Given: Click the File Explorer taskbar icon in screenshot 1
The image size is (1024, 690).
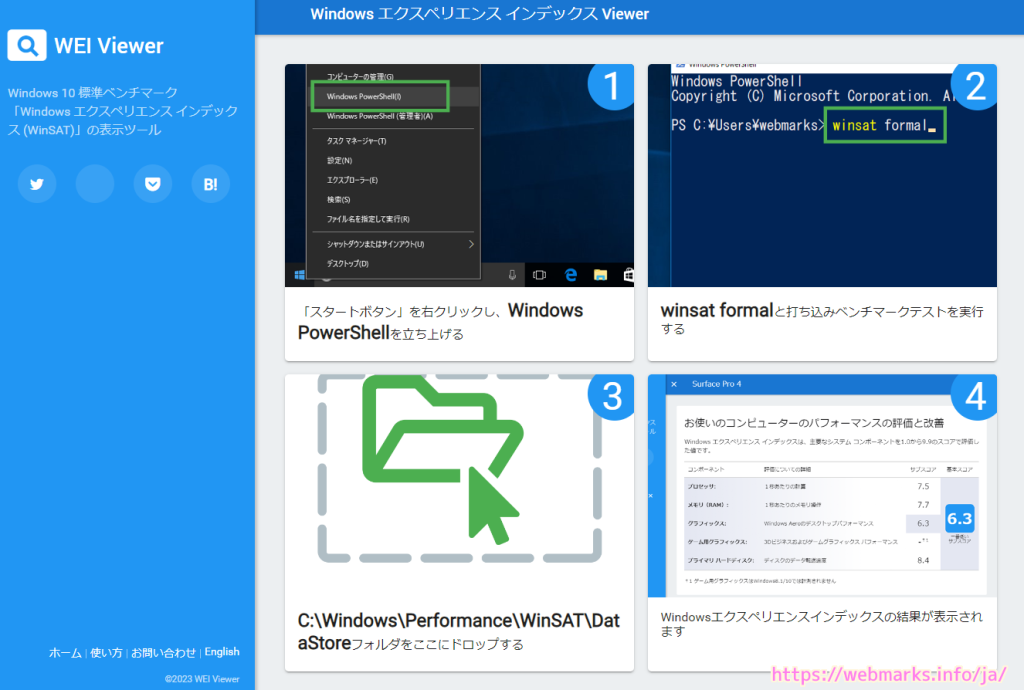Looking at the screenshot, I should pyautogui.click(x=600, y=274).
